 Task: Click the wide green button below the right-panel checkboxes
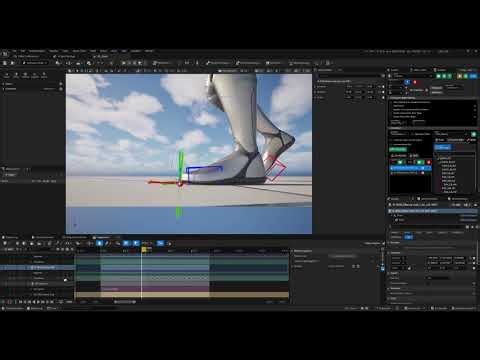[x=398, y=149]
